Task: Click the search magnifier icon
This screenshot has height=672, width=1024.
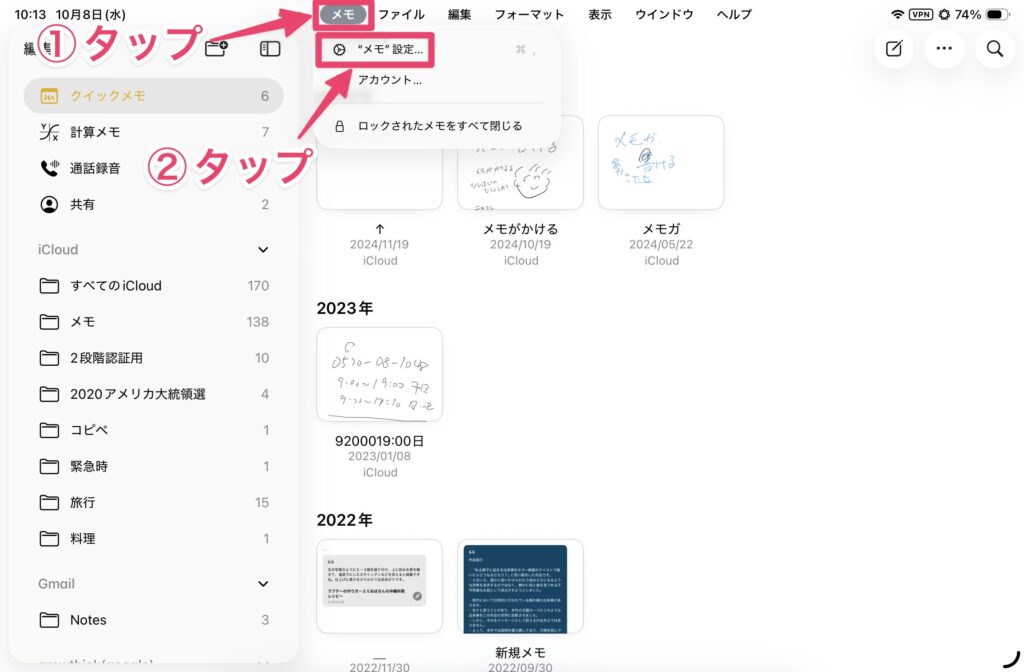Action: click(x=994, y=49)
